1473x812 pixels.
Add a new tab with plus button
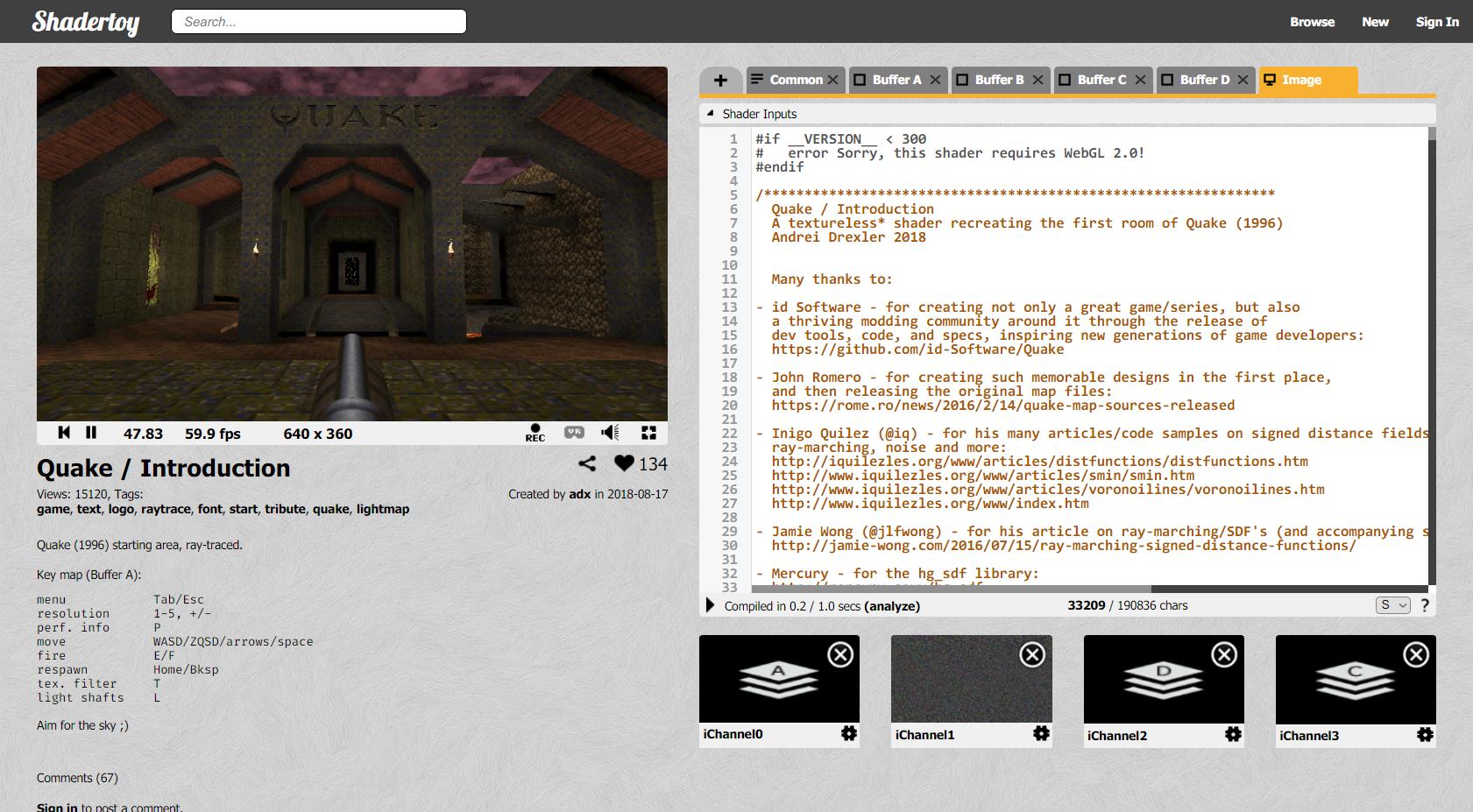(720, 81)
